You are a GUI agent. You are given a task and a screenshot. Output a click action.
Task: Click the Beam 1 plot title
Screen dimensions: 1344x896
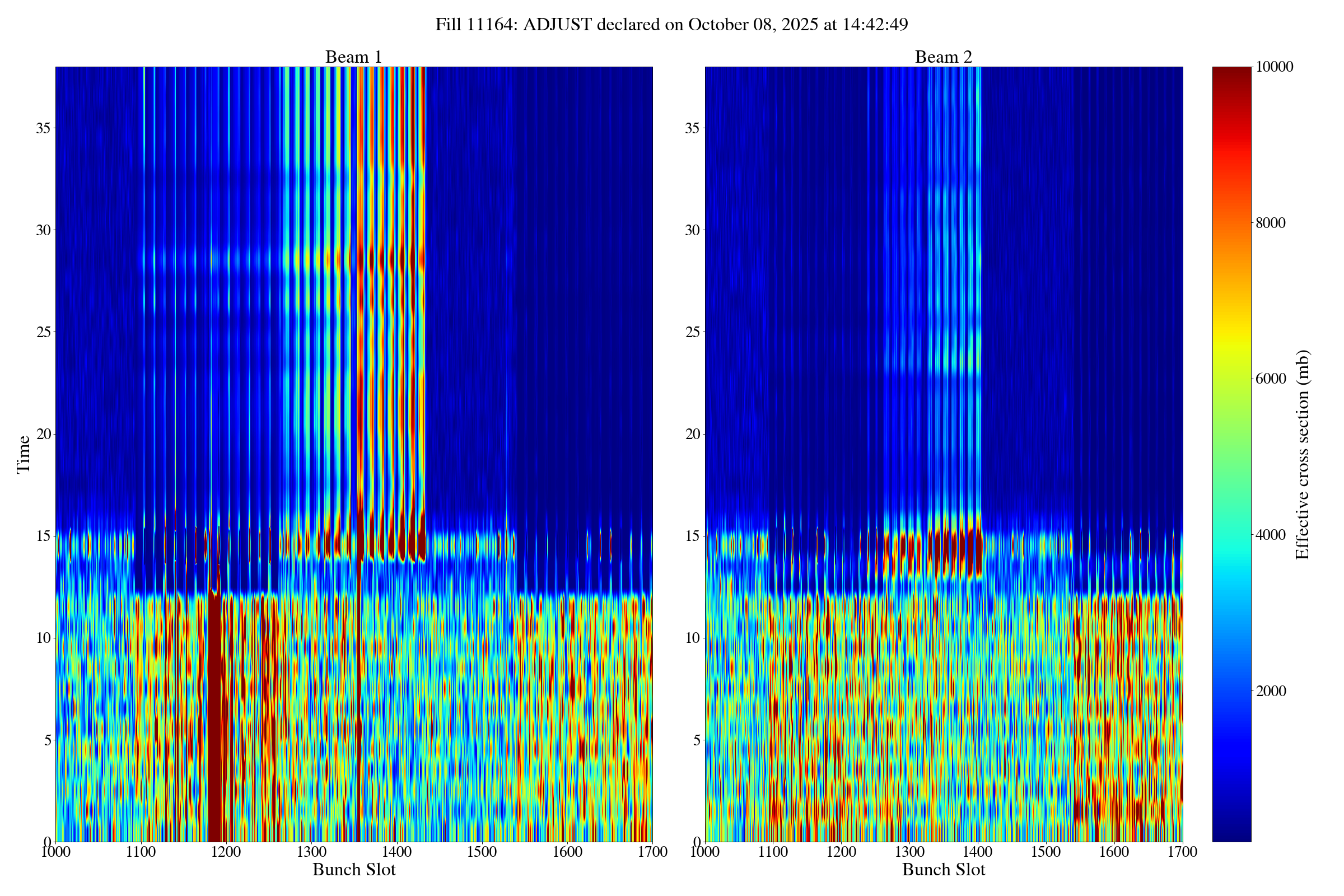pos(353,57)
